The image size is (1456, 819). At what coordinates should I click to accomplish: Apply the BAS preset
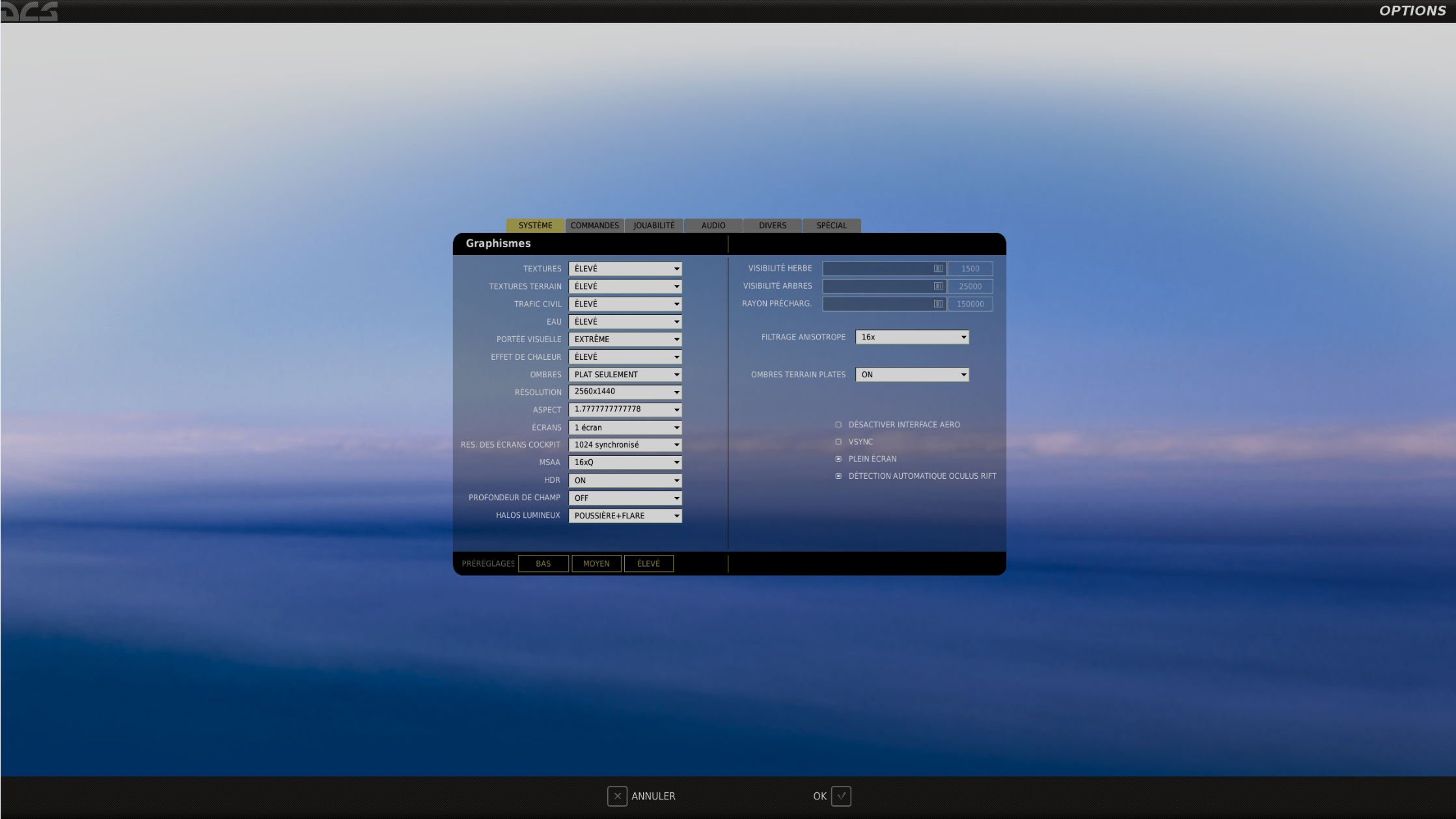[x=543, y=563]
